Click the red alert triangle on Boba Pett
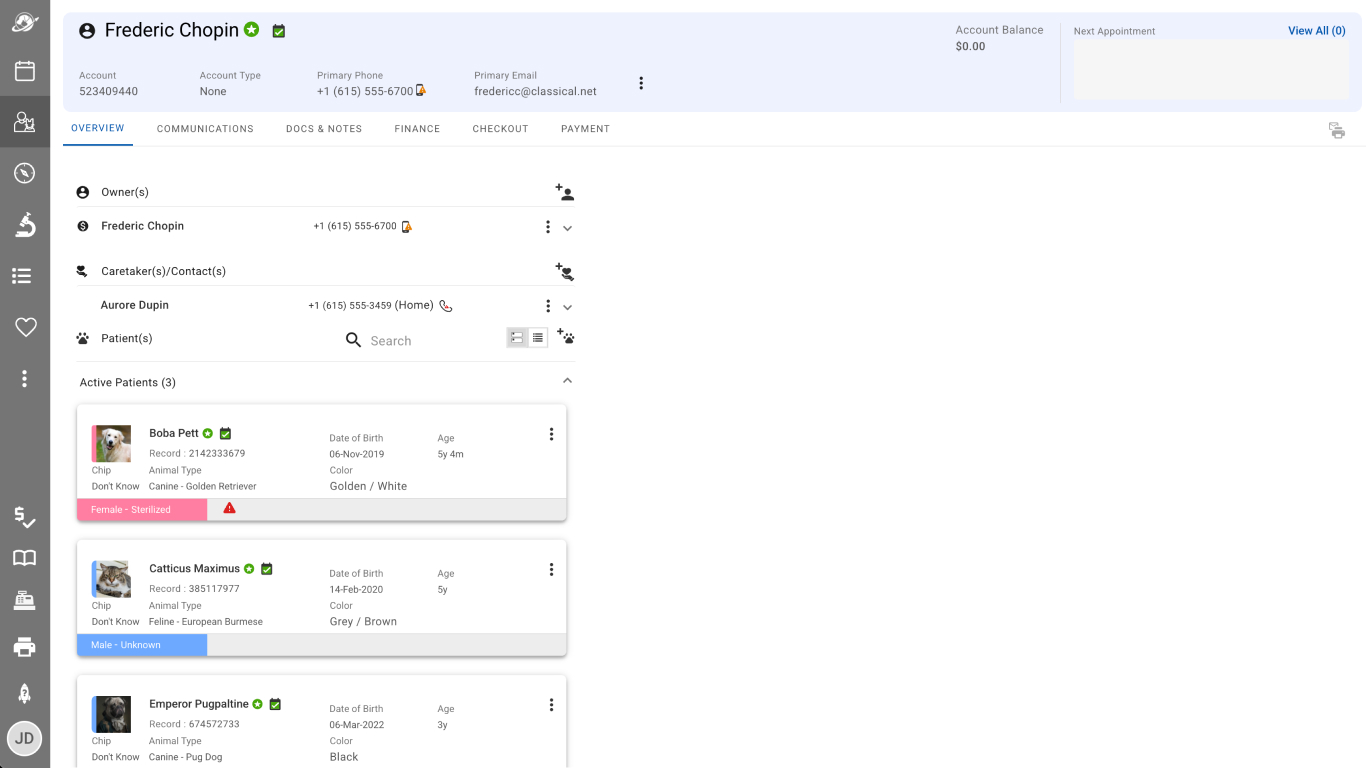This screenshot has height=768, width=1366. 230,508
